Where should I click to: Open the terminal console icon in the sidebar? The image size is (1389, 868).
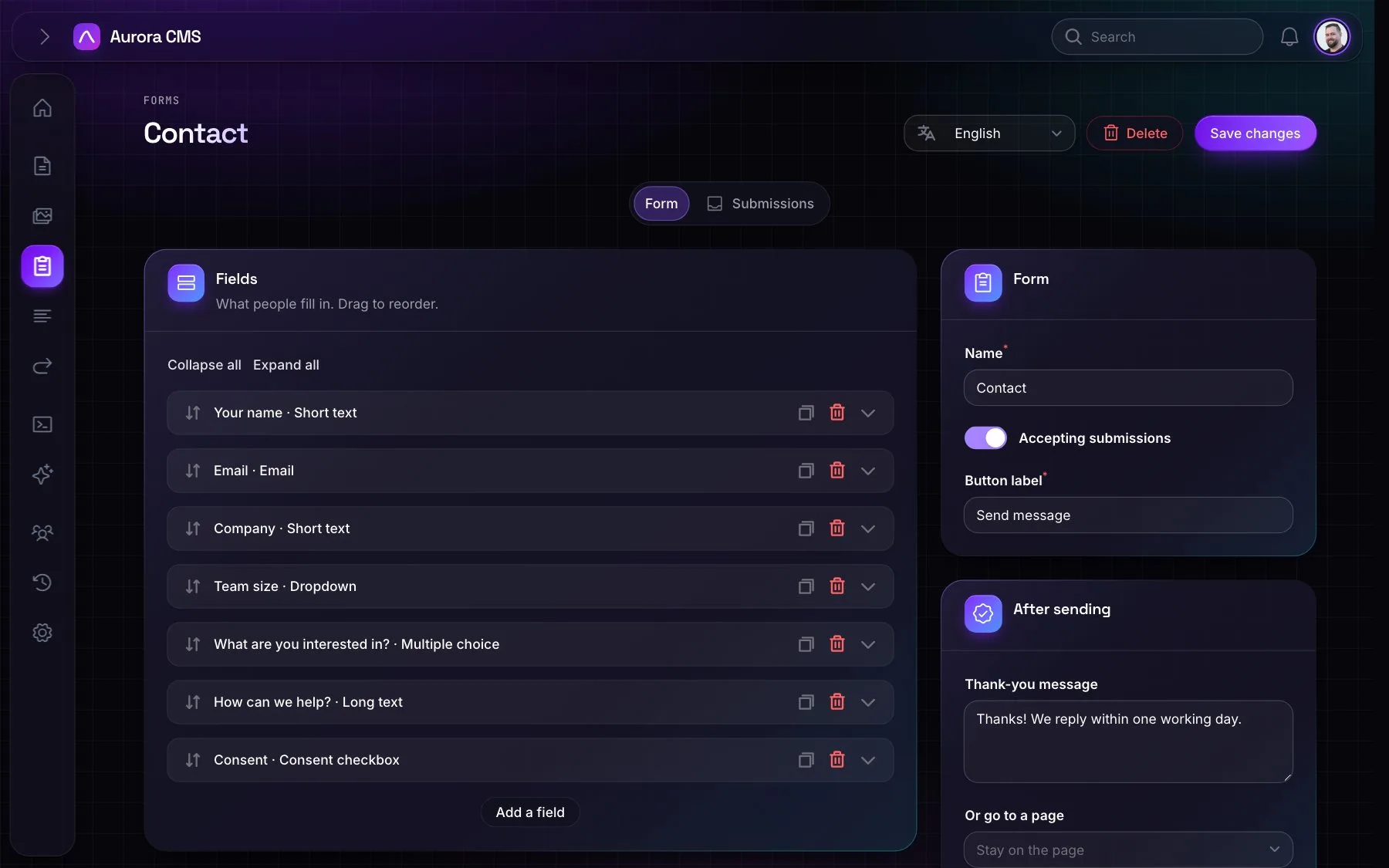click(42, 424)
